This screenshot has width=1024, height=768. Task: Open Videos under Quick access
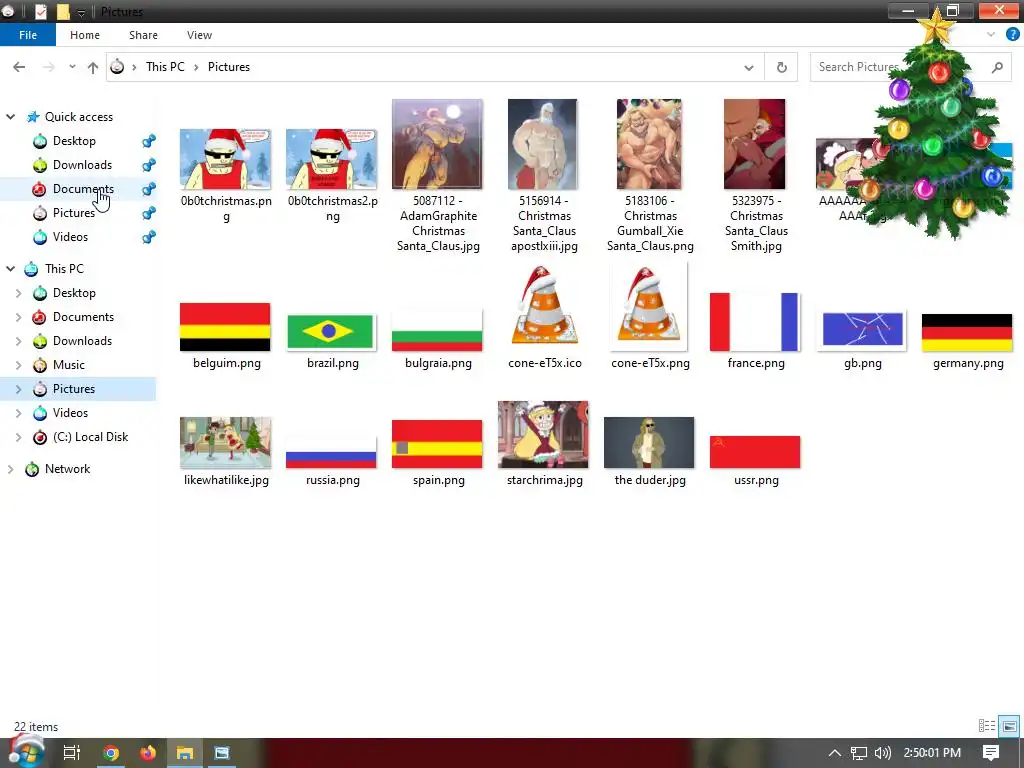click(x=71, y=237)
